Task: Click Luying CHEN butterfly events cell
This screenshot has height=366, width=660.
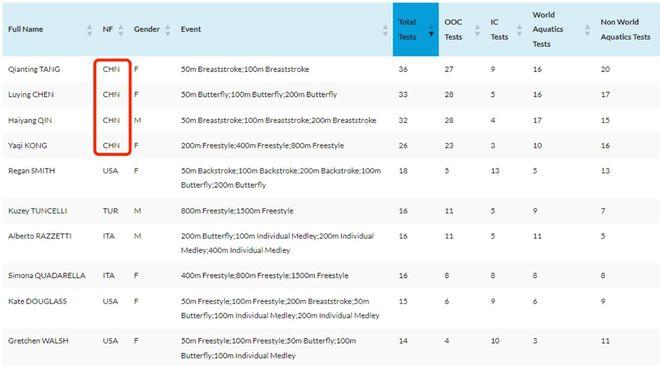Action: coord(259,94)
